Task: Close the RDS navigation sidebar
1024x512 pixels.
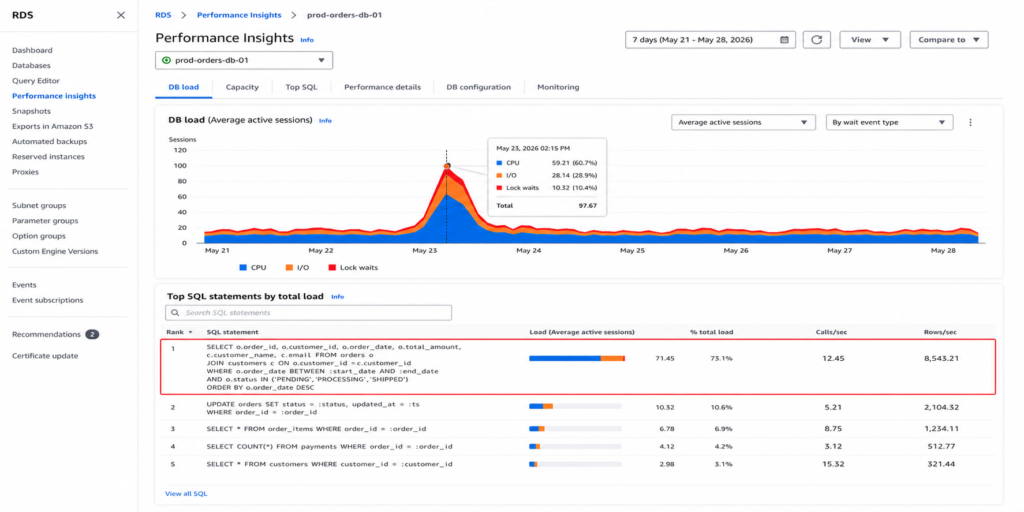Action: click(121, 15)
